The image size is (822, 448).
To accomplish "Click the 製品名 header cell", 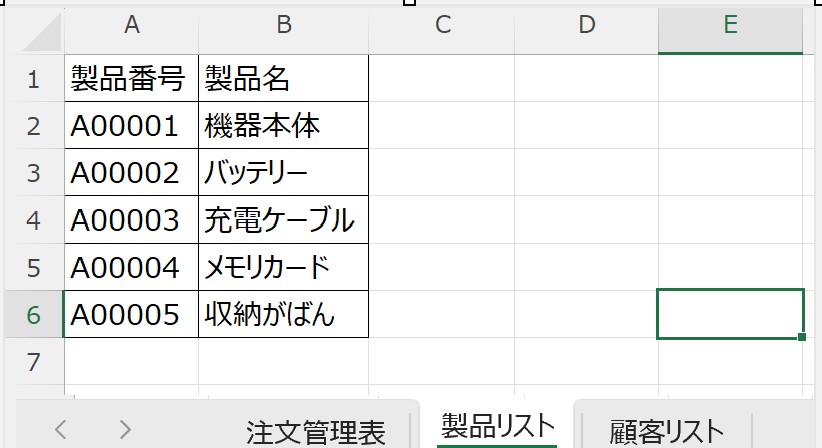I will click(284, 78).
